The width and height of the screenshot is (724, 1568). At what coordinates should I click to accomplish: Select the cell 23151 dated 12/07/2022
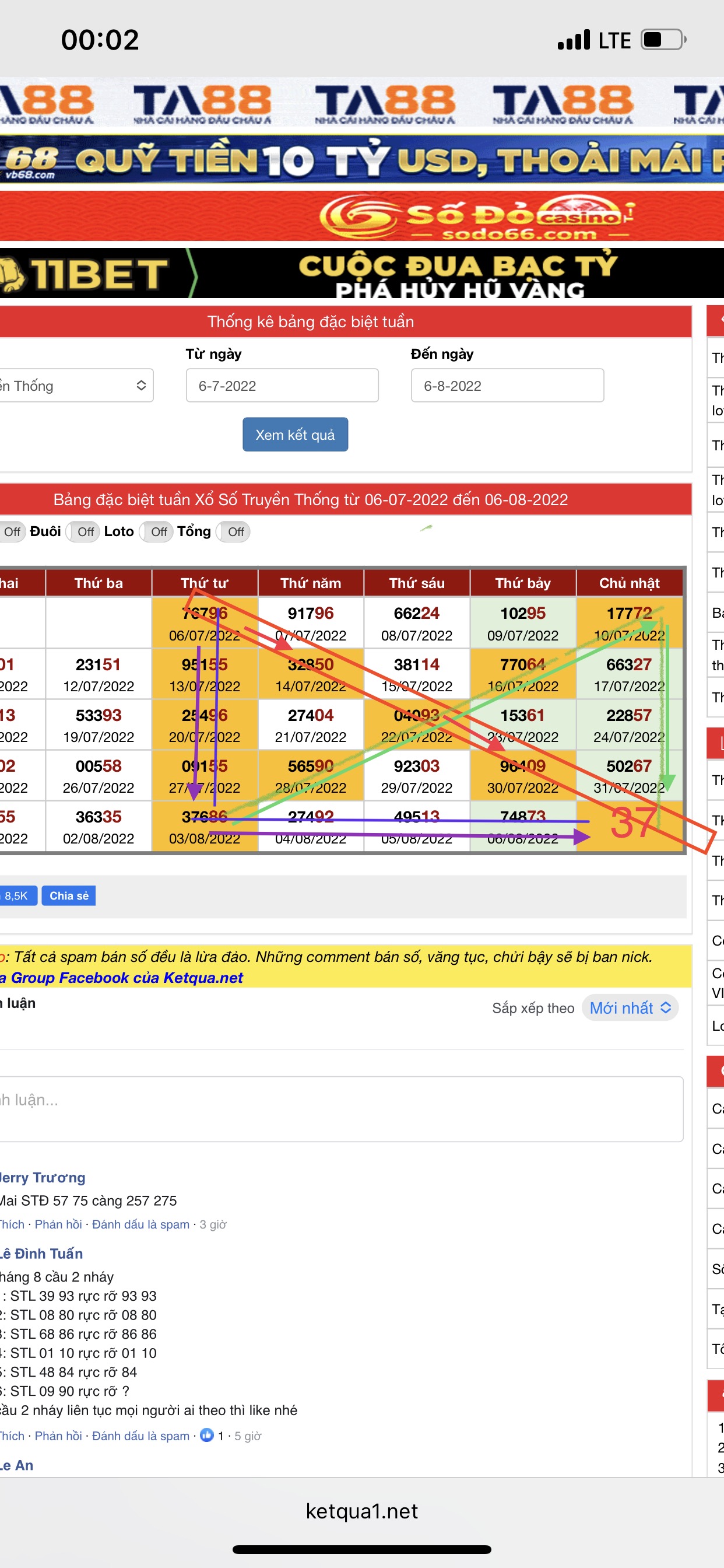[x=99, y=674]
